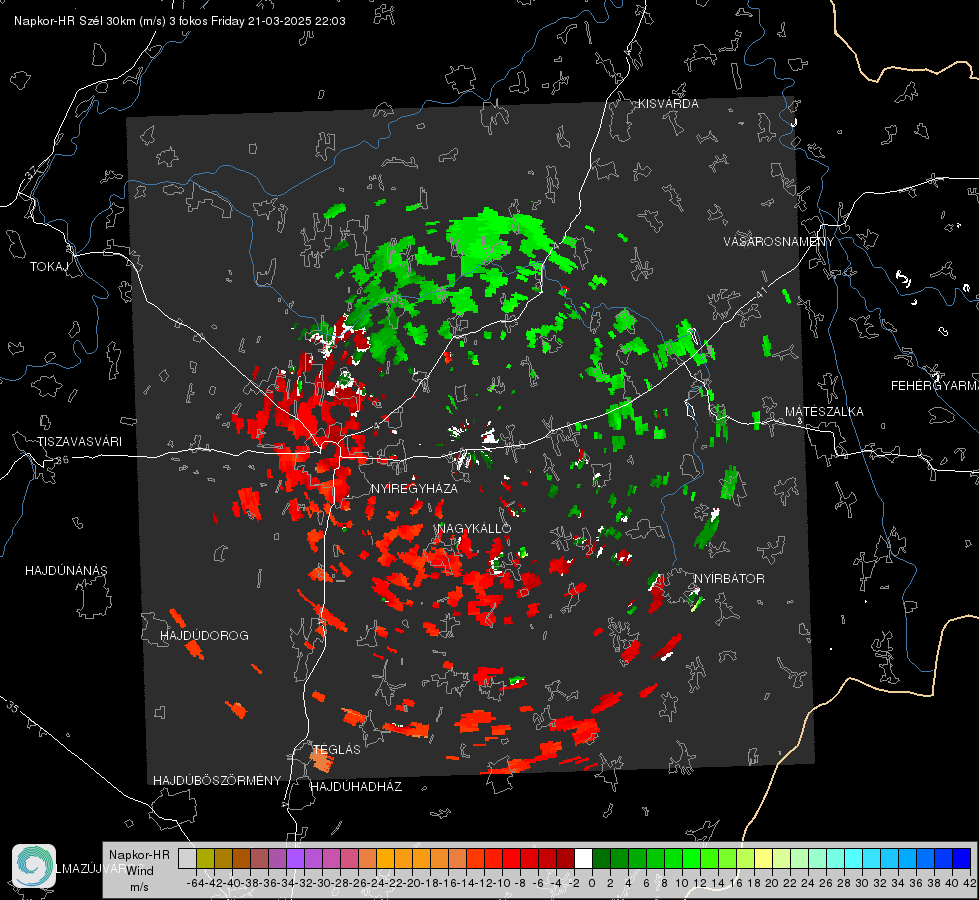Click the radar title text with timestamp
979x900 pixels.
pyautogui.click(x=180, y=21)
